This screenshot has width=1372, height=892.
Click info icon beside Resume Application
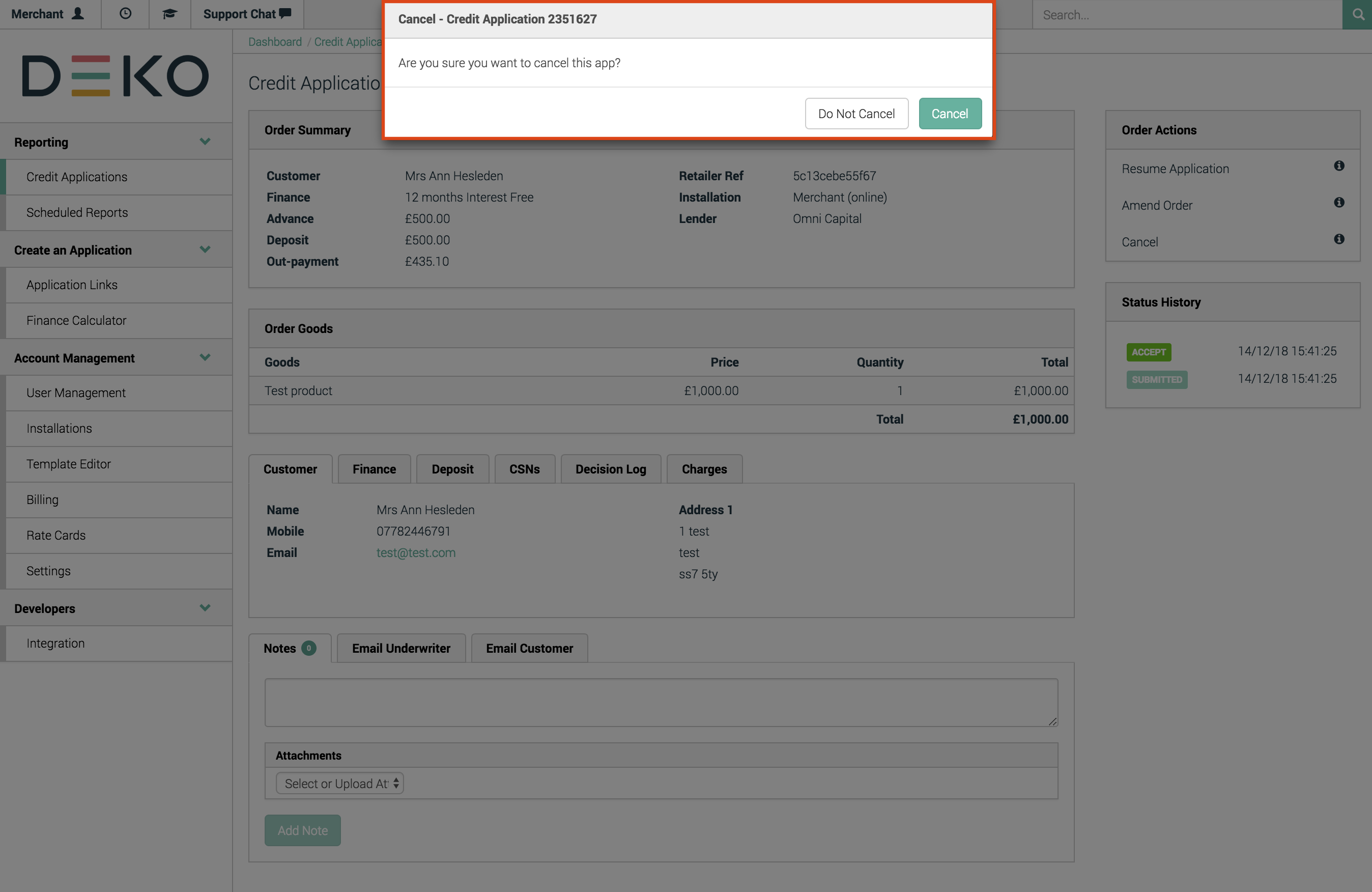(x=1338, y=166)
